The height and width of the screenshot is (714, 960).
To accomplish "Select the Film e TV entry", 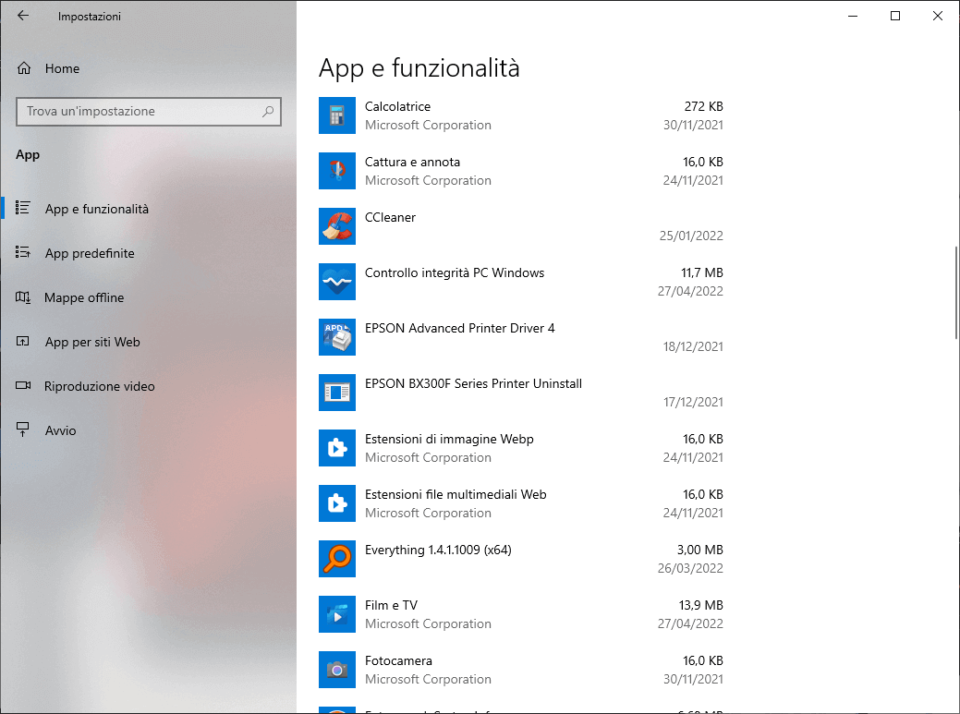I will 520,614.
